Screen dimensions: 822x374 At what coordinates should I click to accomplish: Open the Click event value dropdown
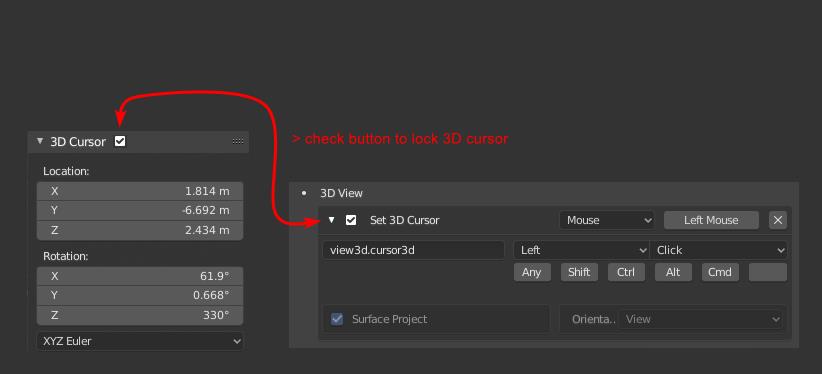pyautogui.click(x=718, y=250)
